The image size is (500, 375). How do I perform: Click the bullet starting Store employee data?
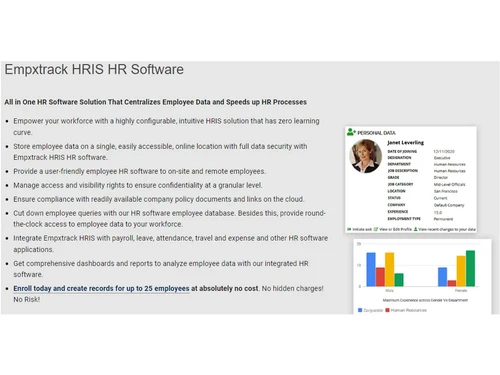[160, 152]
